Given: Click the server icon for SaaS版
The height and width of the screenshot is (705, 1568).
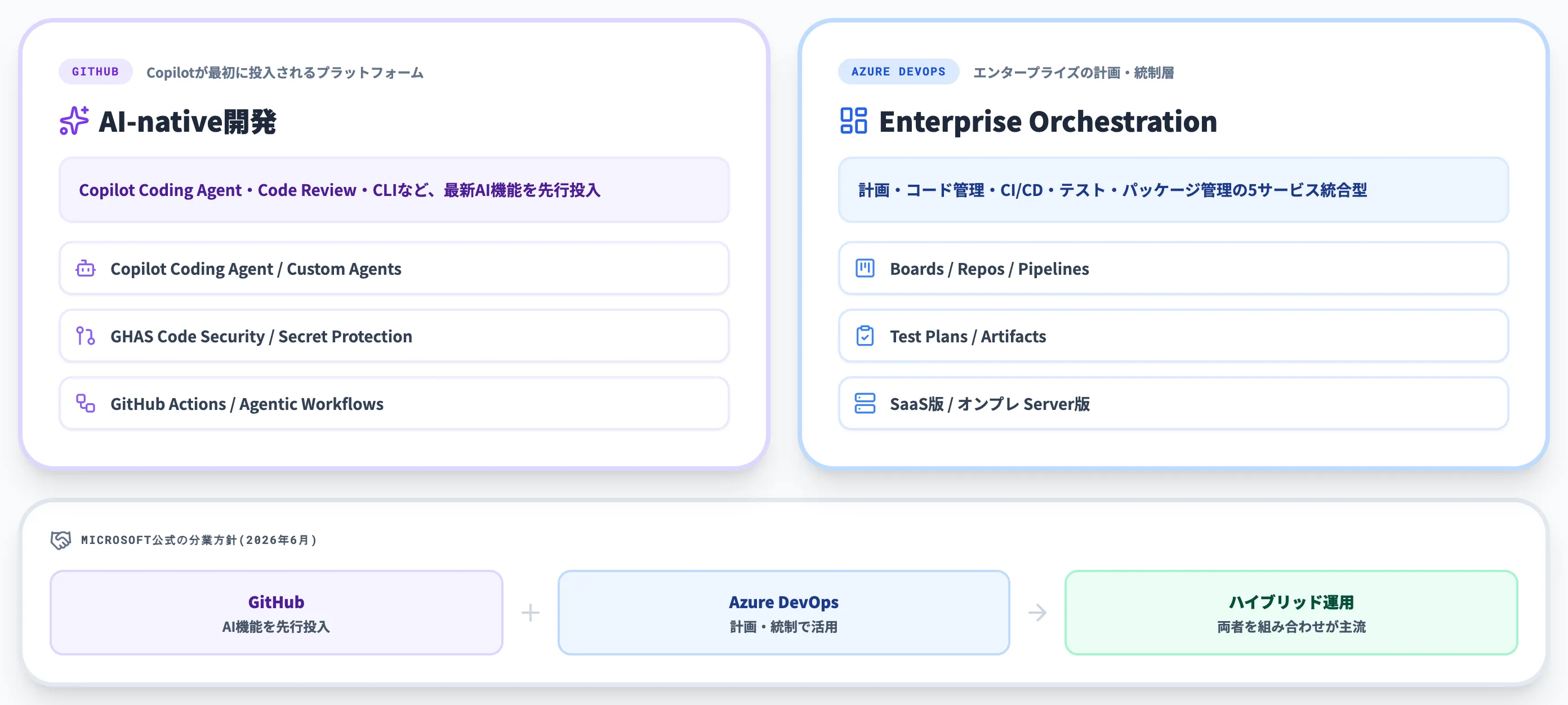Looking at the screenshot, I should pyautogui.click(x=865, y=404).
